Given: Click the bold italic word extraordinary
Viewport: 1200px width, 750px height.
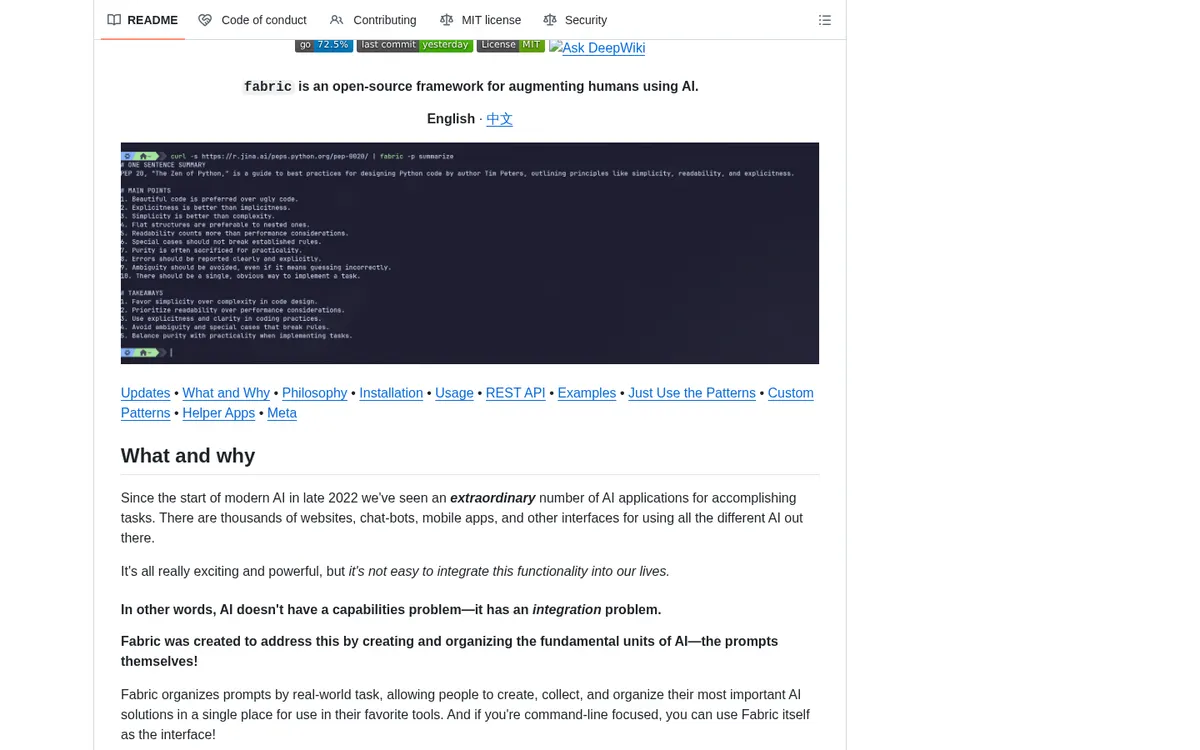Looking at the screenshot, I should 493,498.
